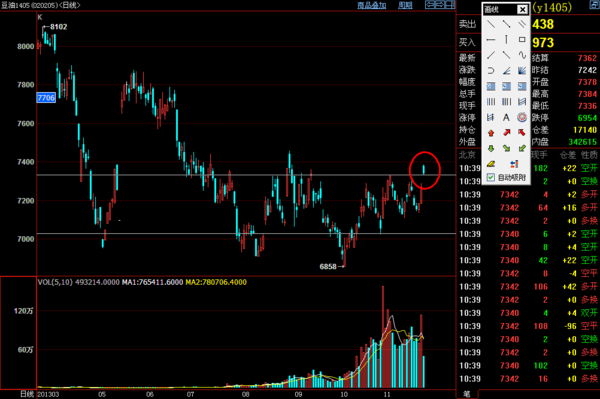Select the circular target marker tool
The height and width of the screenshot is (399, 600).
click(x=522, y=117)
